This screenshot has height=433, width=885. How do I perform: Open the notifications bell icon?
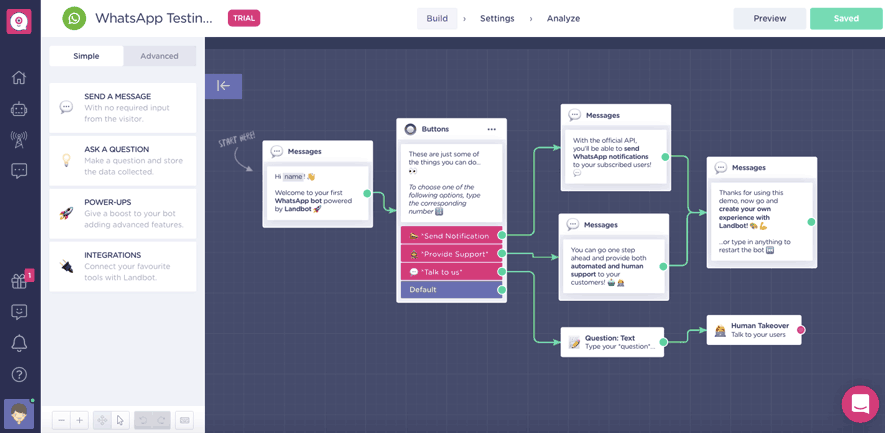(x=19, y=343)
